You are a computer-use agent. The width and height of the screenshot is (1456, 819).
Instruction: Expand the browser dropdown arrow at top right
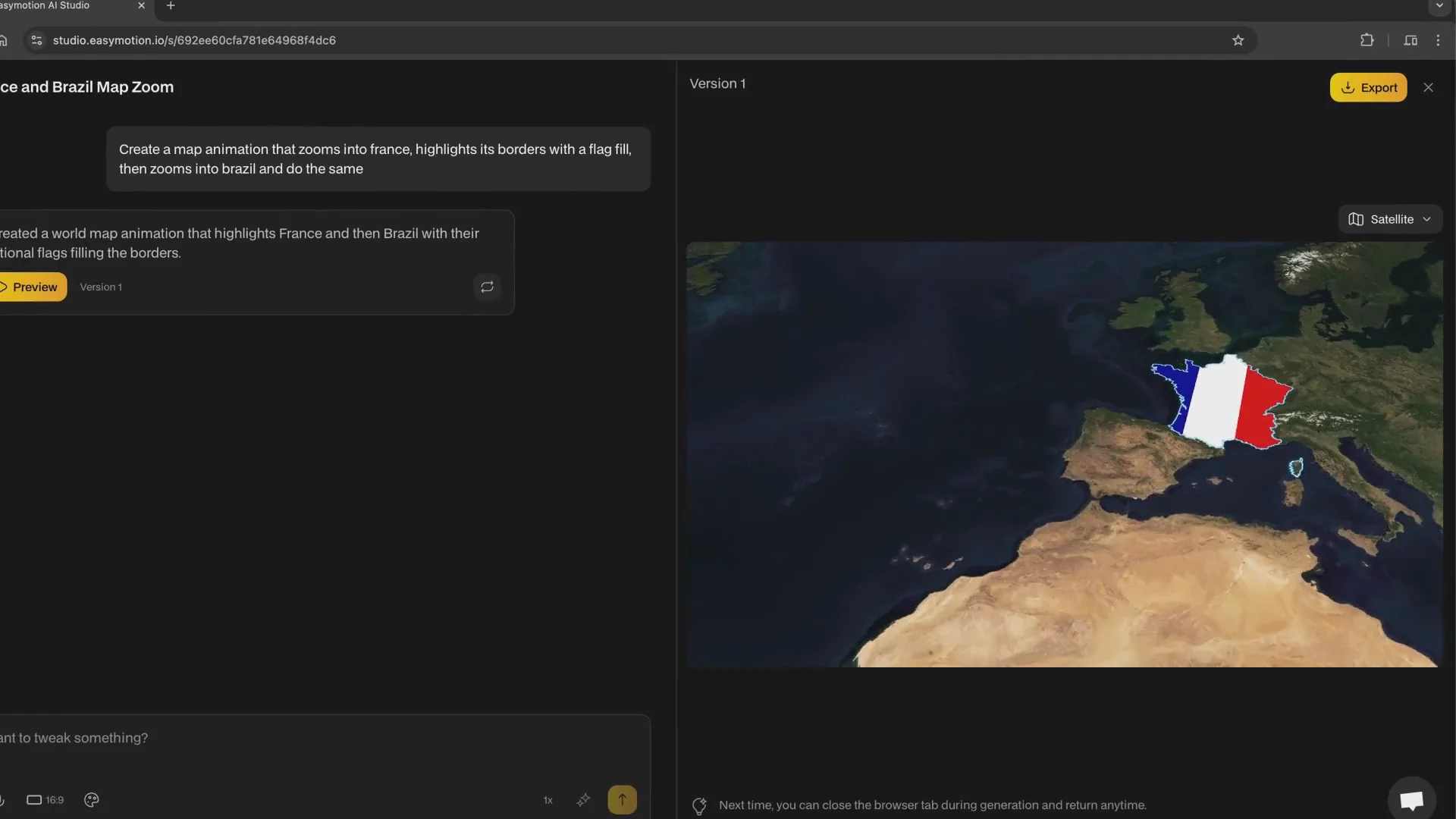pos(1439,6)
